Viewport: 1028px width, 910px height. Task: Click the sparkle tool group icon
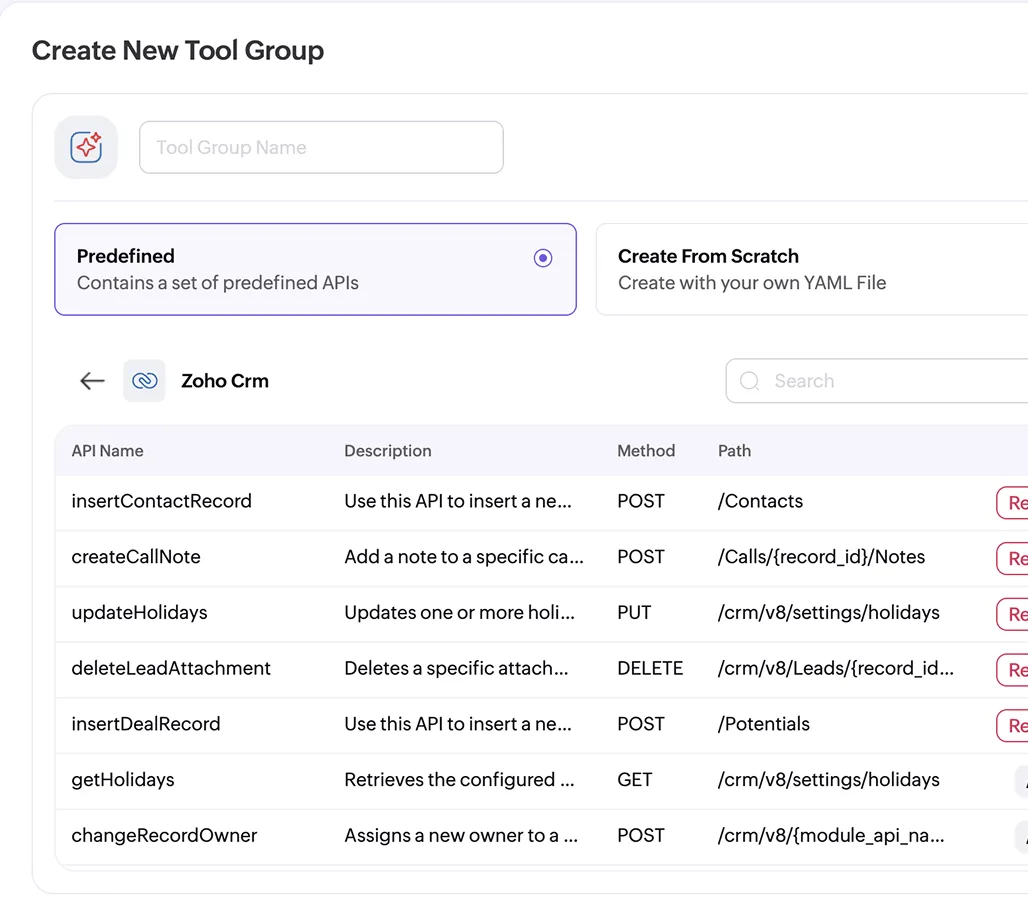[86, 147]
